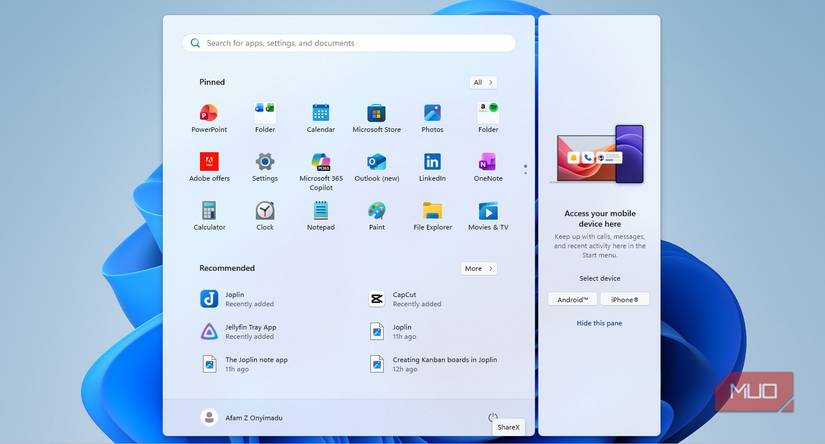Launch the Calendar app
This screenshot has width=825, height=444.
tap(320, 118)
